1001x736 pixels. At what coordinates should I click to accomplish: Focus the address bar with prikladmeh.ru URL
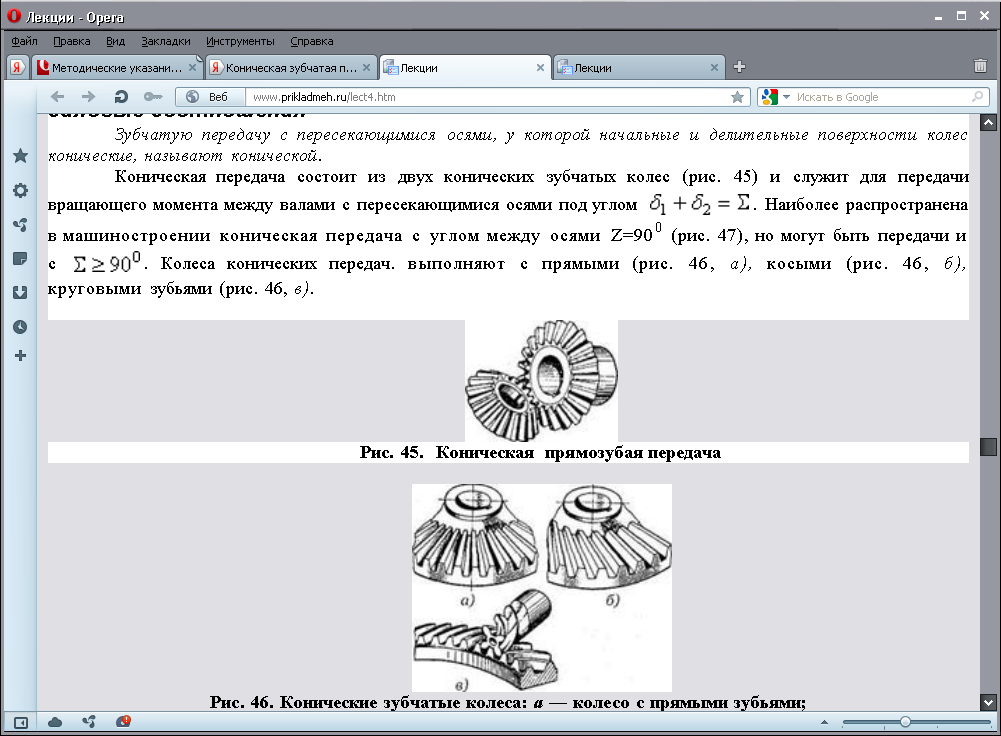tap(486, 97)
